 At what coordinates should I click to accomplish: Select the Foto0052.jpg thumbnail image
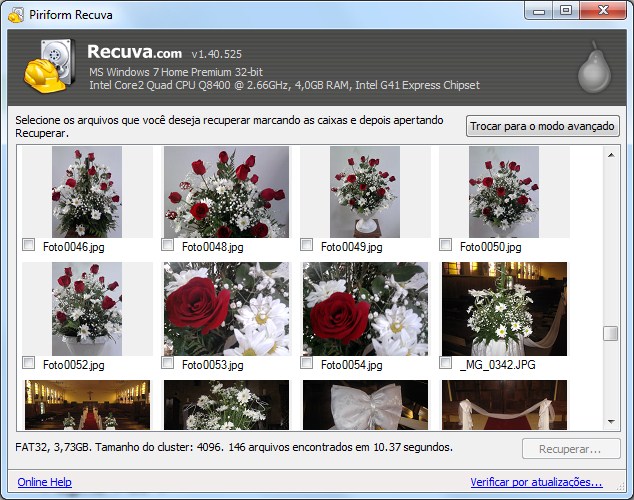[87, 309]
